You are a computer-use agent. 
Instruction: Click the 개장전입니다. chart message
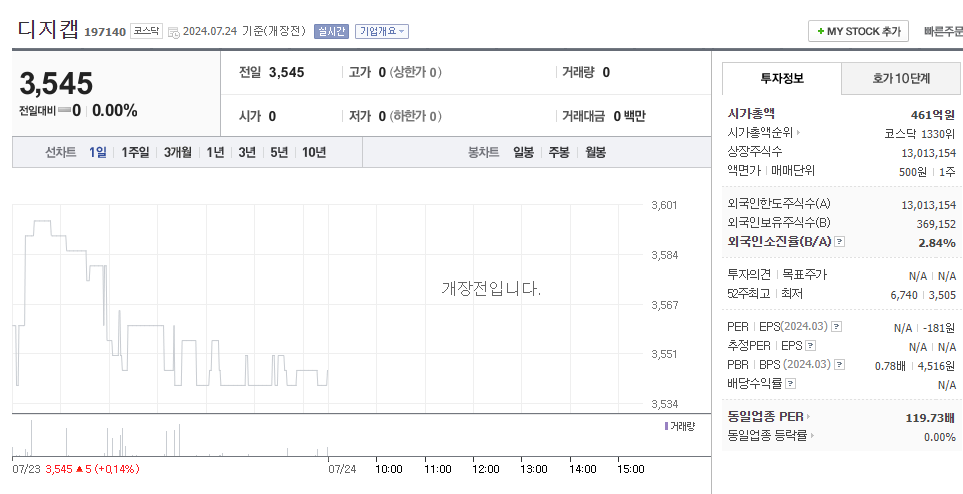(x=491, y=288)
